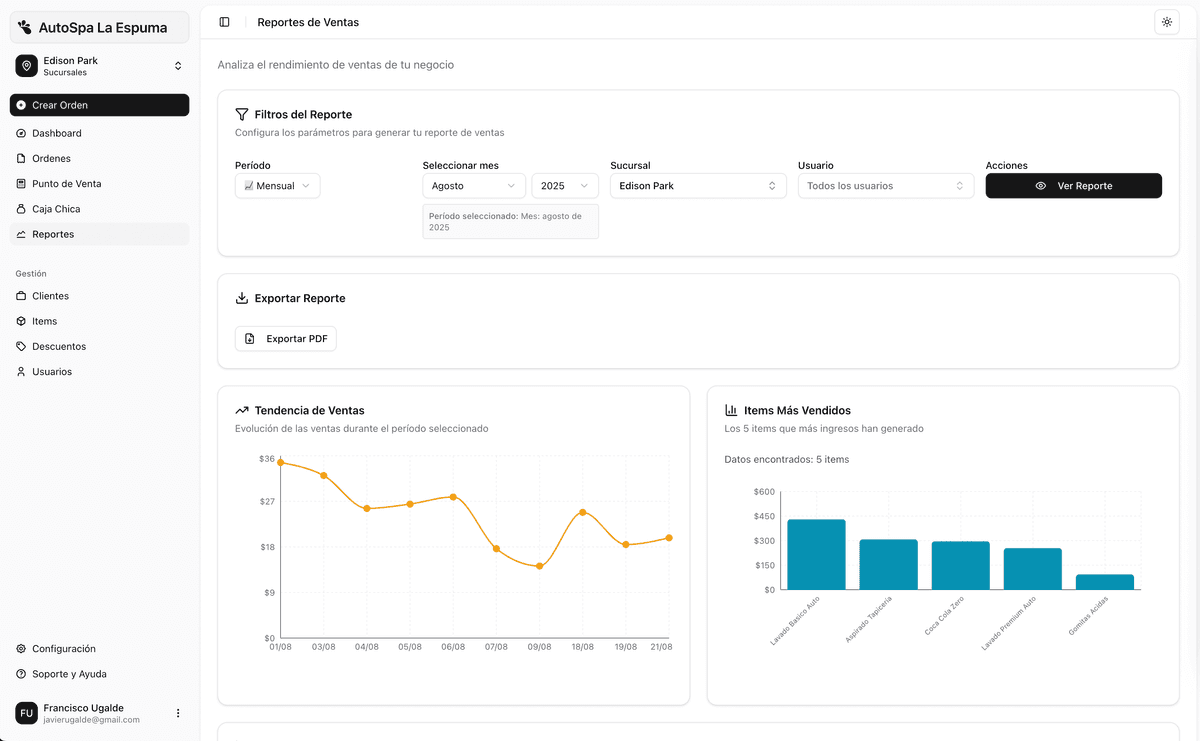
Task: Toggle the sidebar collapse icon
Action: point(224,22)
